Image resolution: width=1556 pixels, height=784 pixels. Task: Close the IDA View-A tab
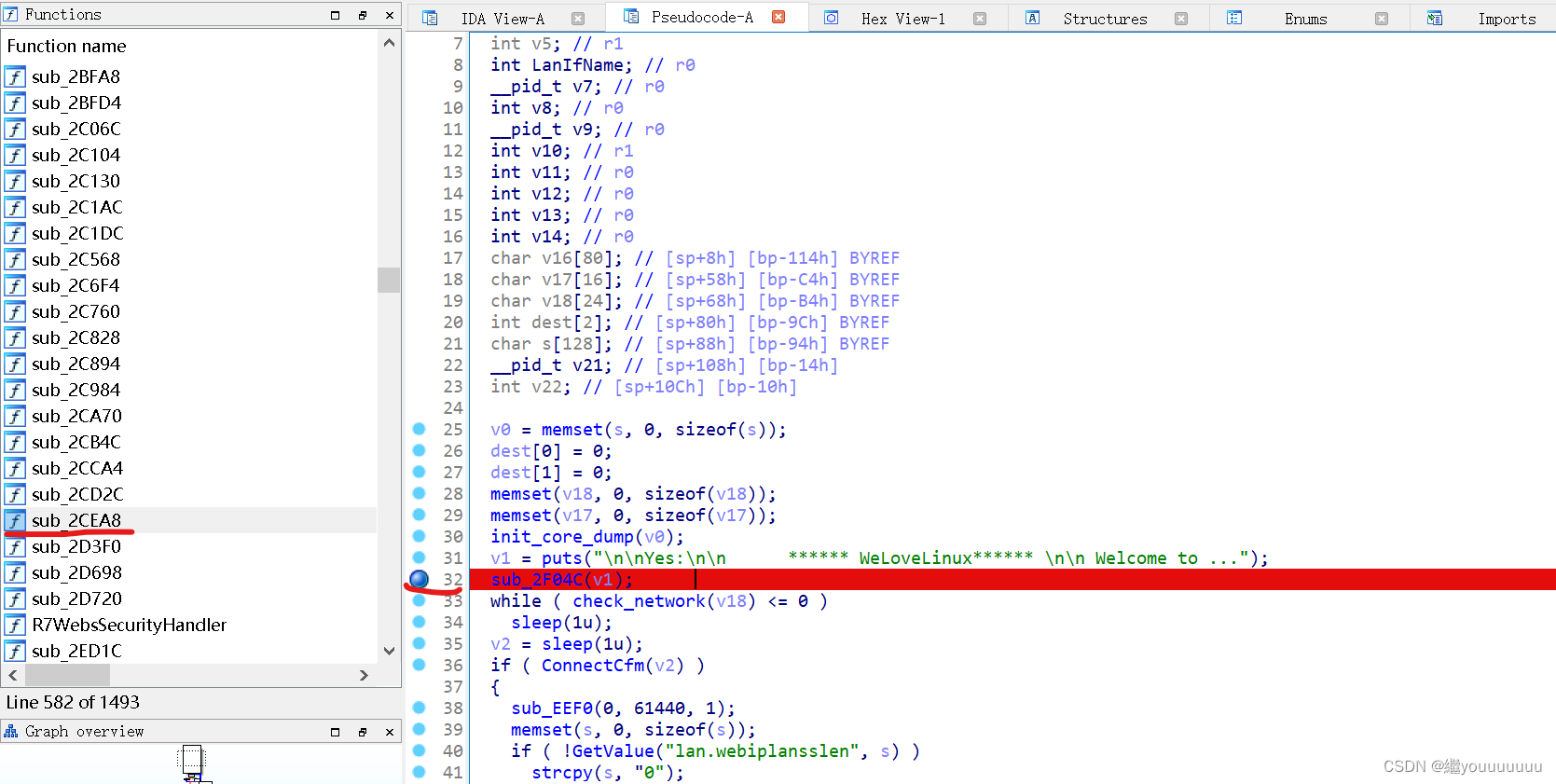pyautogui.click(x=578, y=19)
